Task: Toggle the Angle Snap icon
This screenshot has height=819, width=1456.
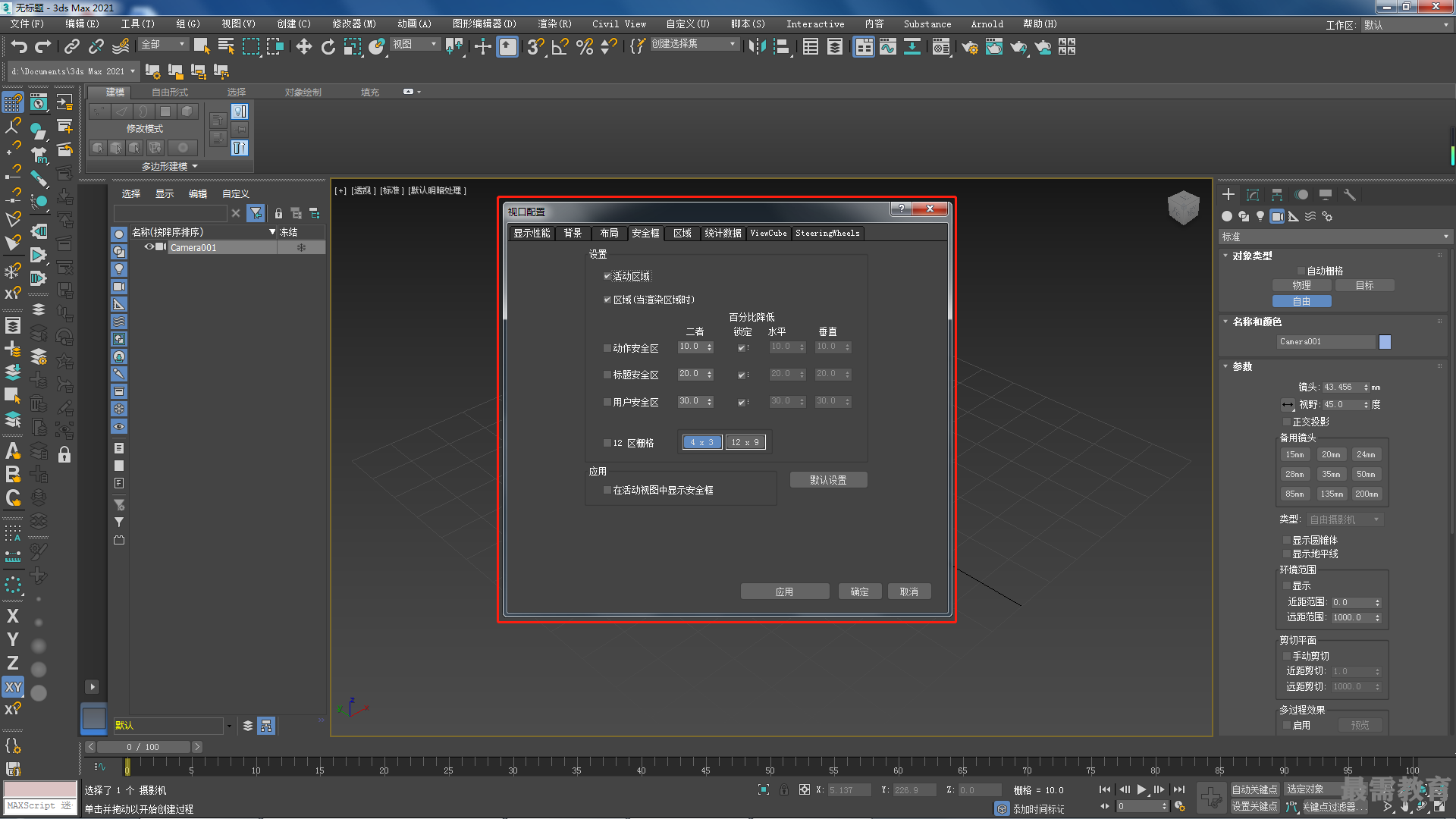Action: pos(560,47)
